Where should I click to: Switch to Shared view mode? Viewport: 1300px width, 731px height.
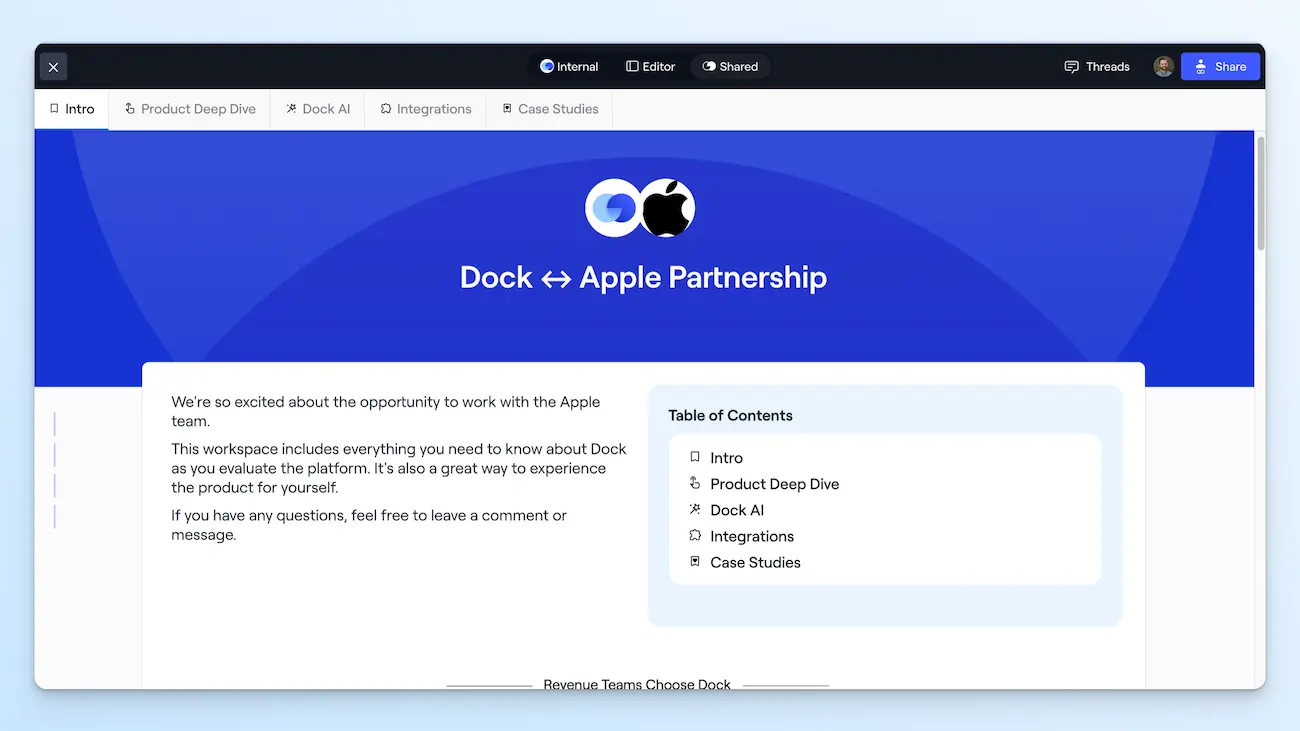click(730, 67)
